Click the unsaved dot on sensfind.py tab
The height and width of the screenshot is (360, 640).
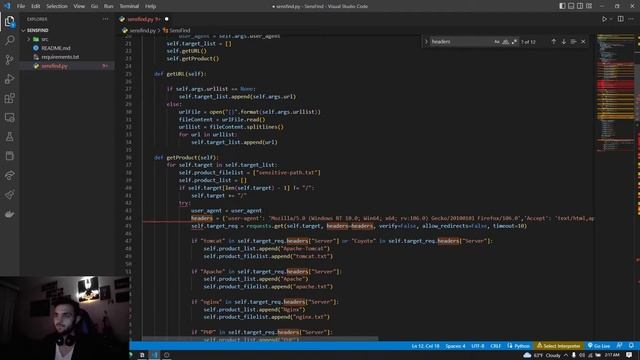pos(167,19)
